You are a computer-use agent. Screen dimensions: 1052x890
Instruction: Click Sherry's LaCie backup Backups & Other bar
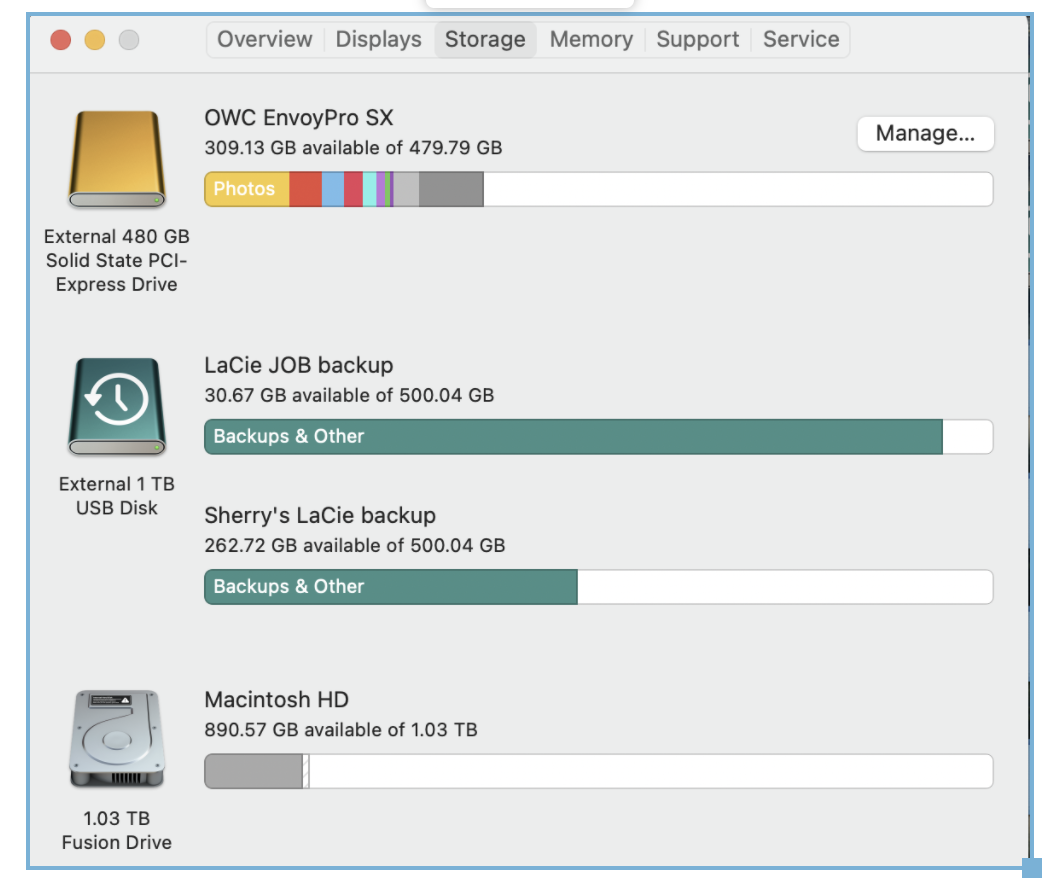pyautogui.click(x=391, y=587)
